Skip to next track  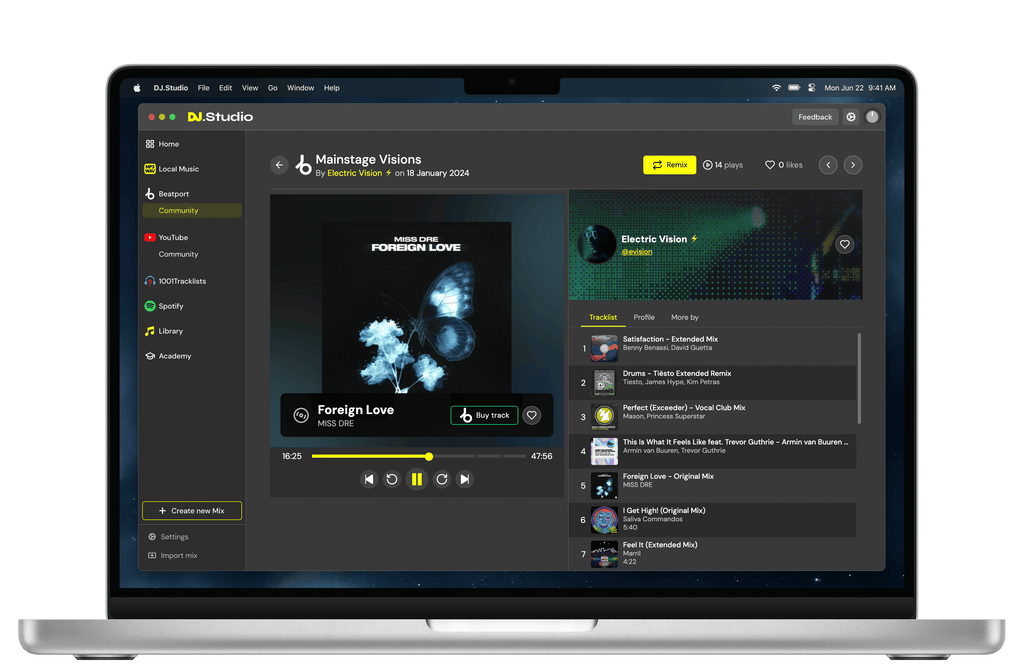465,479
